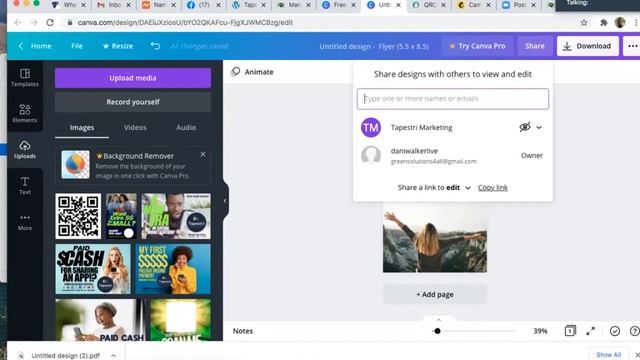Focus the names or emails input field
Image resolution: width=640 pixels, height=360 pixels.
453,99
